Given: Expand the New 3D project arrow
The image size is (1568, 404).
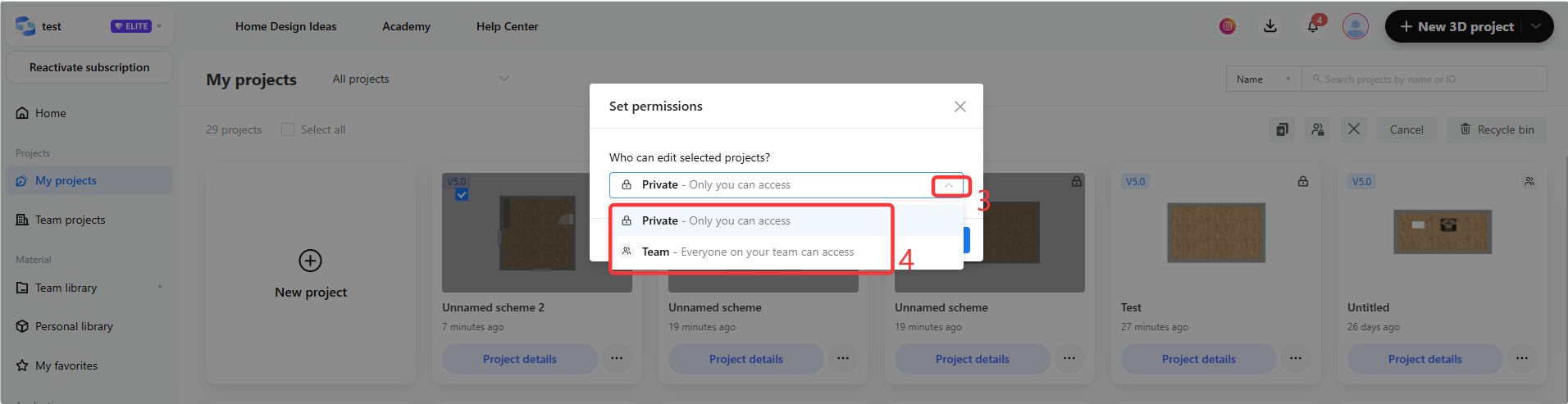Looking at the screenshot, I should pyautogui.click(x=1536, y=26).
